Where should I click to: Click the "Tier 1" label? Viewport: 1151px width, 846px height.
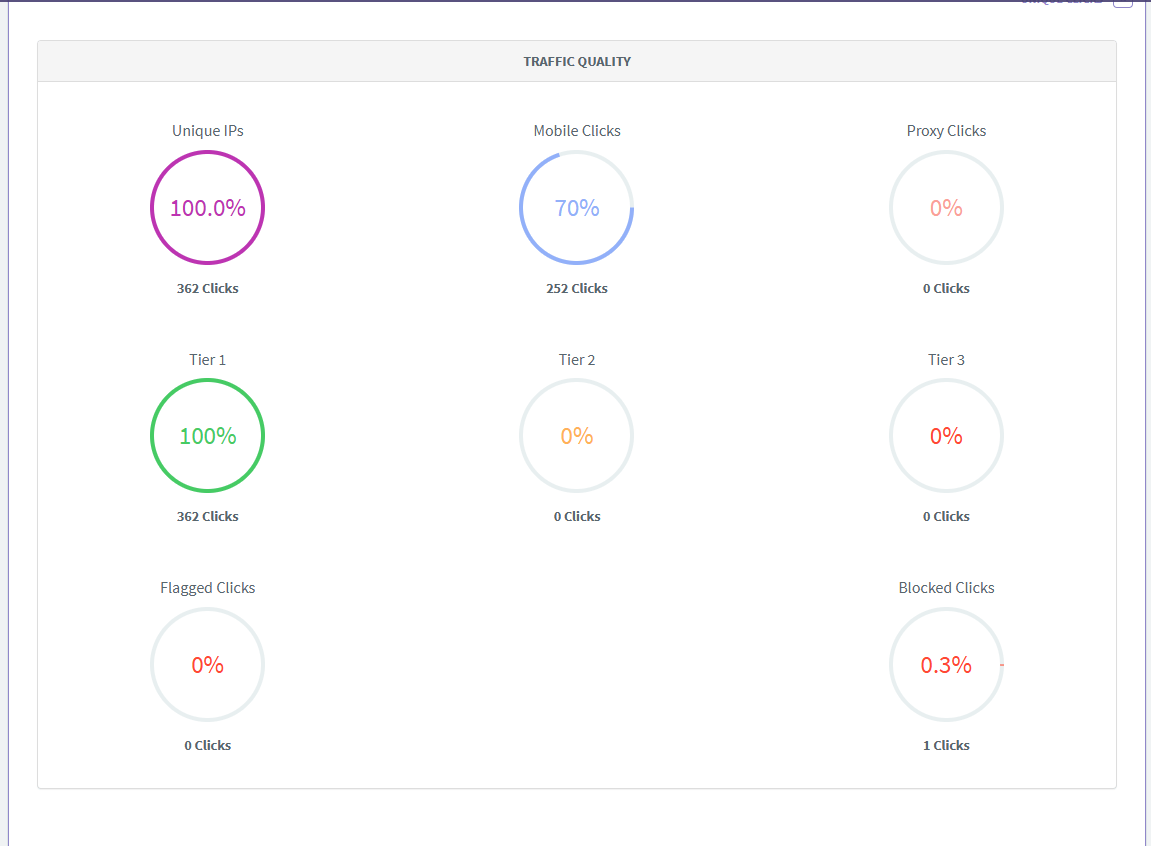point(208,360)
